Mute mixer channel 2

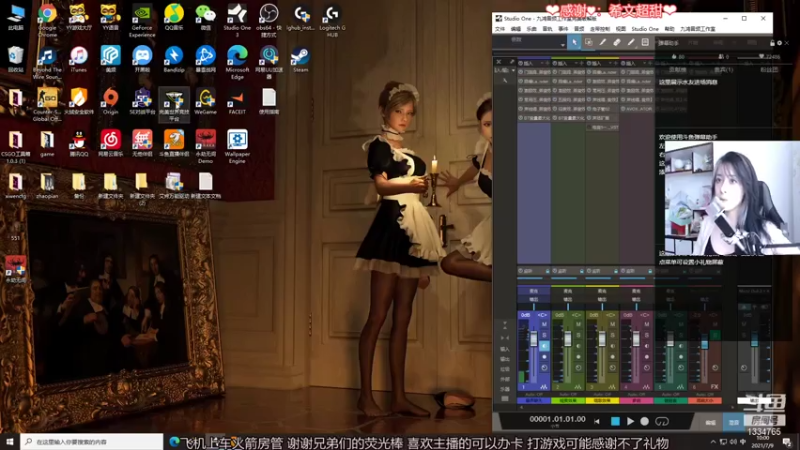click(x=578, y=324)
